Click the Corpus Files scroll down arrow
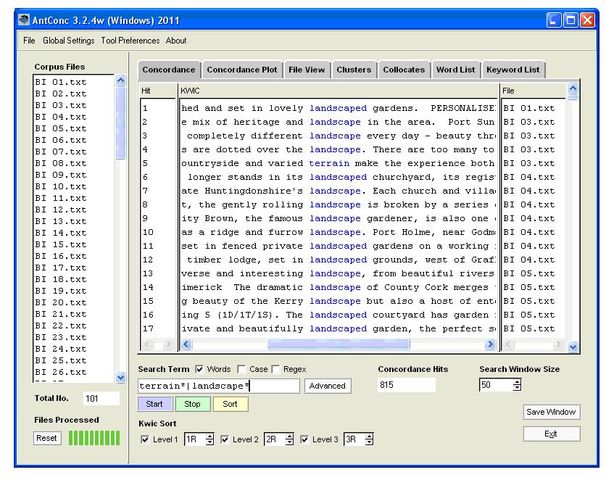The width and height of the screenshot is (606, 480). click(121, 377)
